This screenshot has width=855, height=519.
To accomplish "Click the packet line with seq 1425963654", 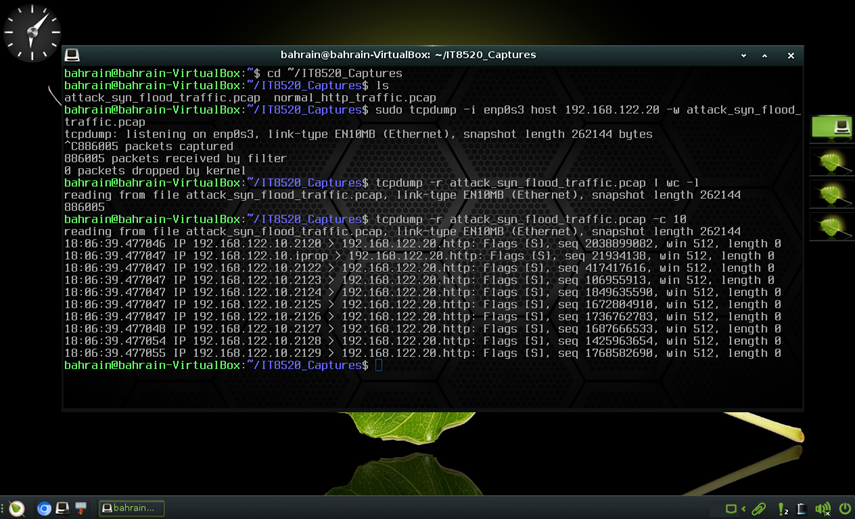I will (x=423, y=341).
